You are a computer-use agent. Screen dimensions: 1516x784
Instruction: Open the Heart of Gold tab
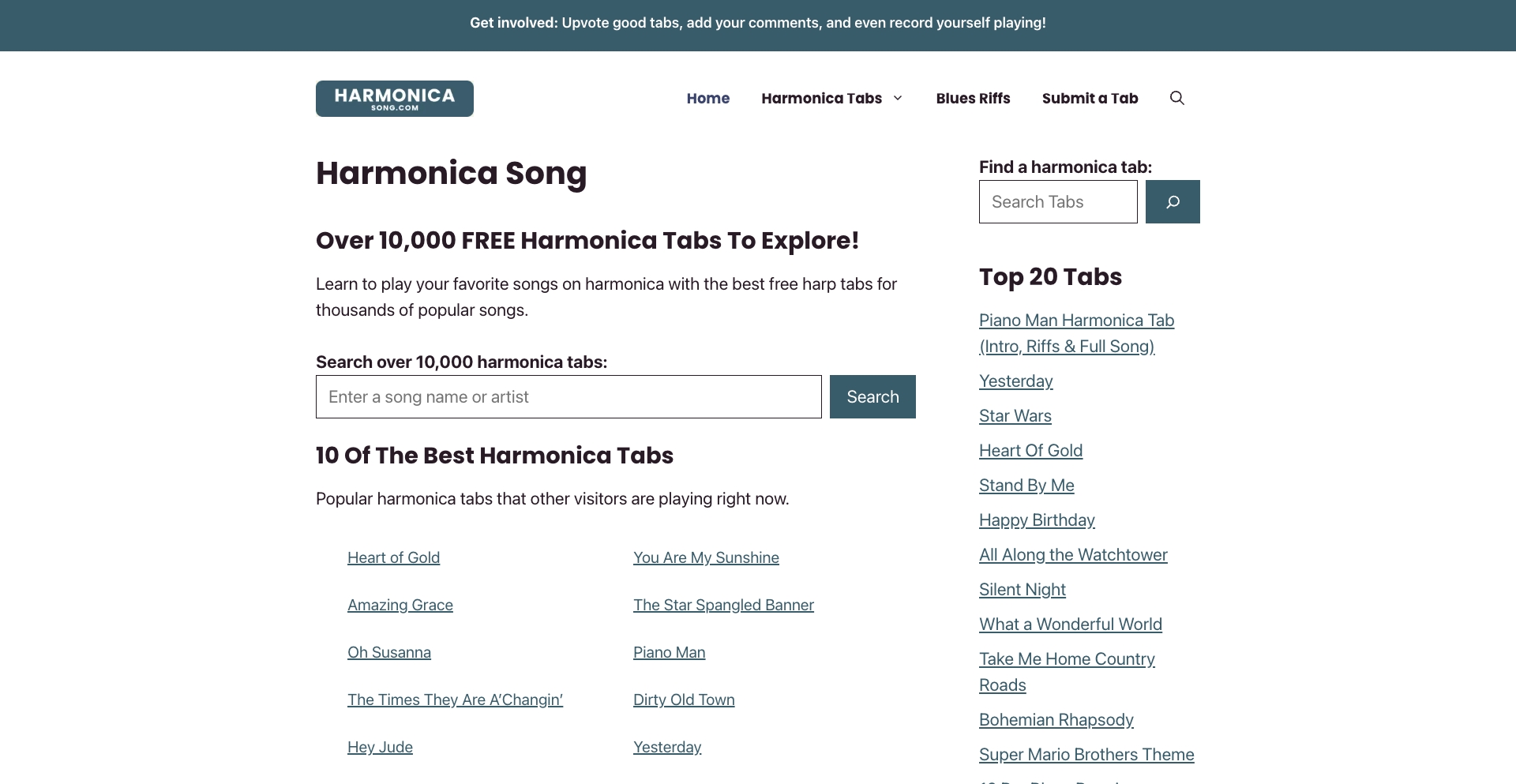(393, 557)
